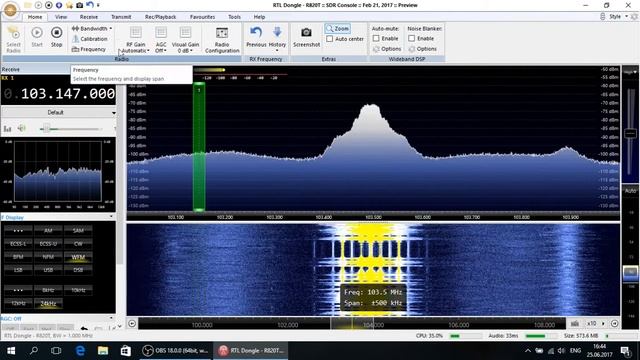Click the left circular arrow below waterfall

[x=132, y=324]
